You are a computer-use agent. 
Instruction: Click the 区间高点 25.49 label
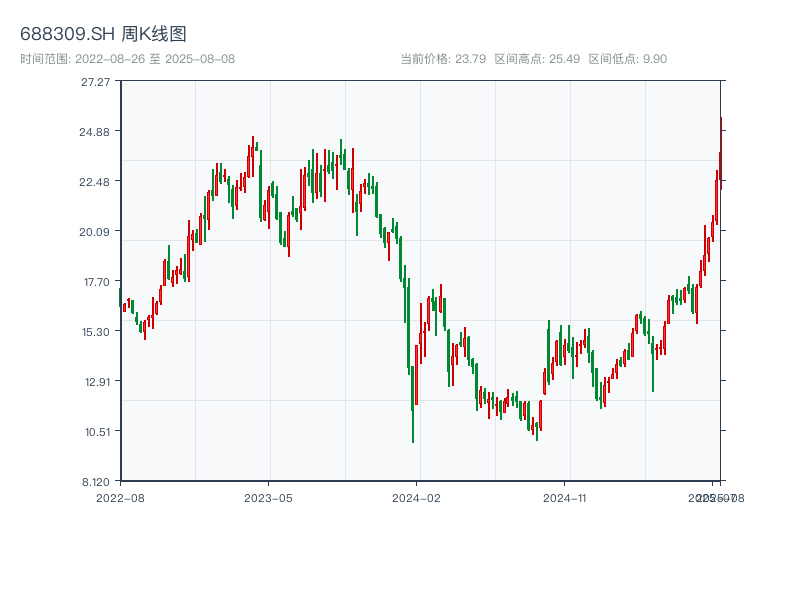coord(537,59)
